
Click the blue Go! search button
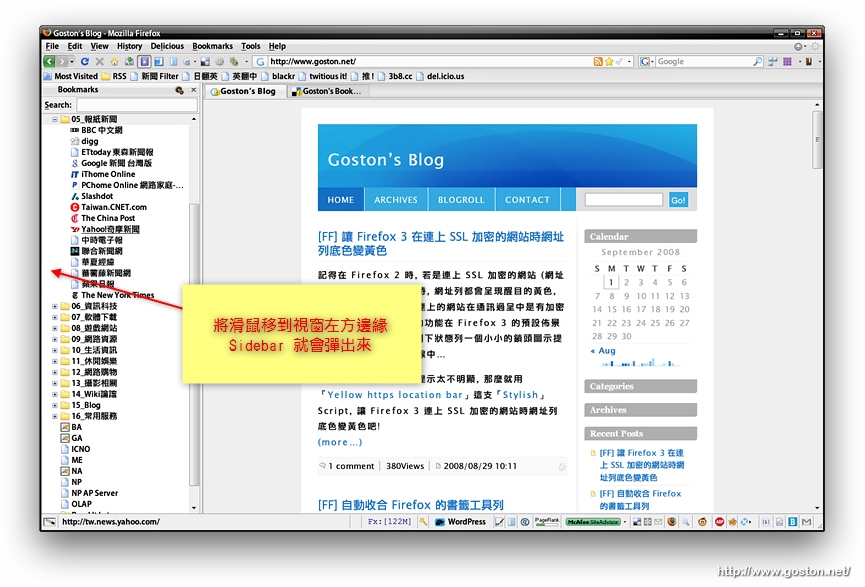coord(678,200)
